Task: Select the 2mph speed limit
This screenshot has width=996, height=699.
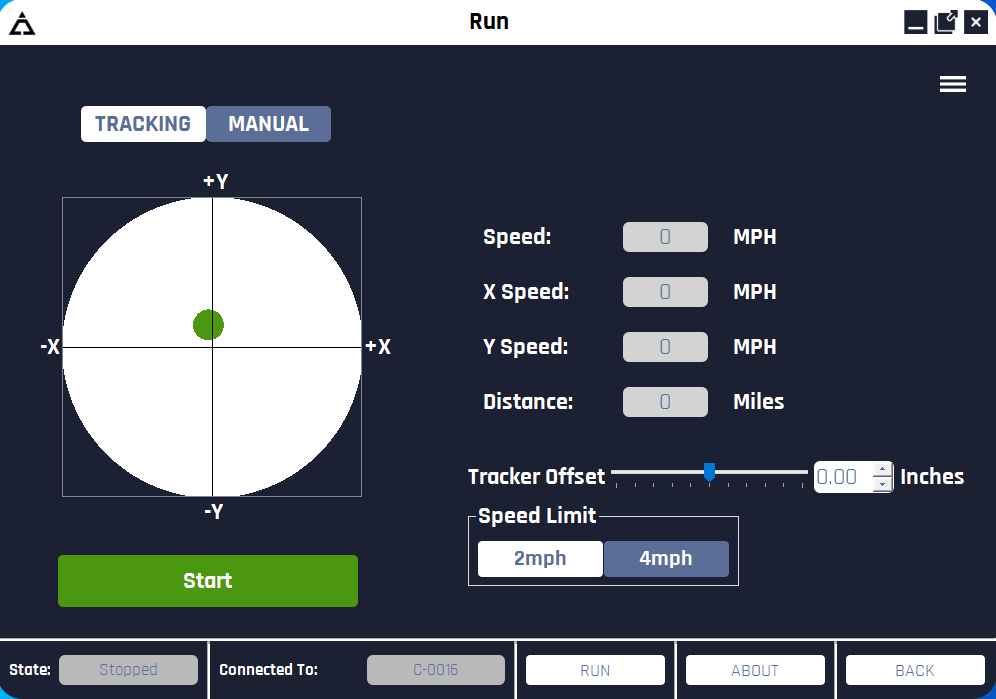Action: (x=540, y=559)
